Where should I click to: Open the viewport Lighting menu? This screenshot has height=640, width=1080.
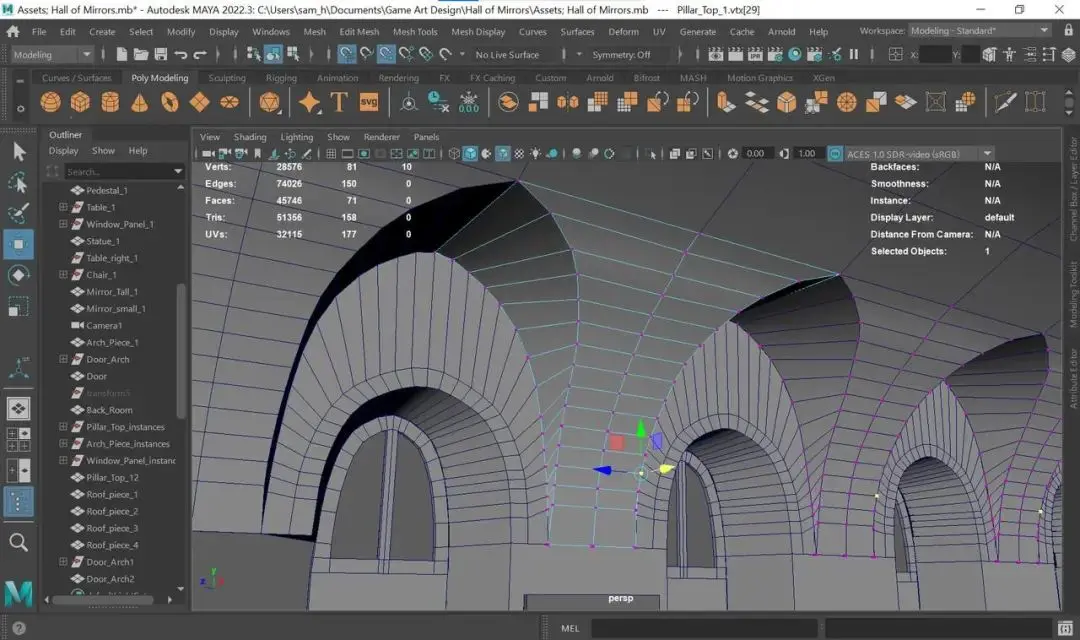296,137
